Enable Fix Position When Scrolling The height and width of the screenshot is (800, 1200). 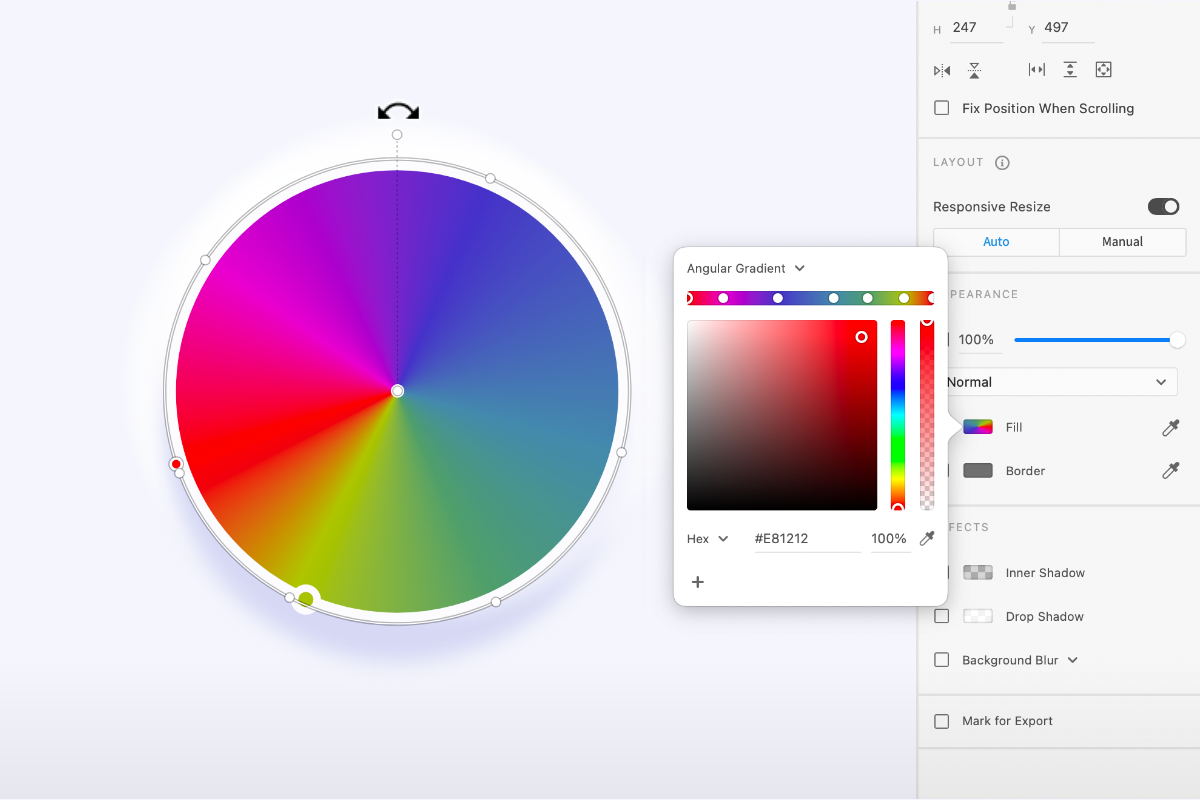[x=941, y=108]
